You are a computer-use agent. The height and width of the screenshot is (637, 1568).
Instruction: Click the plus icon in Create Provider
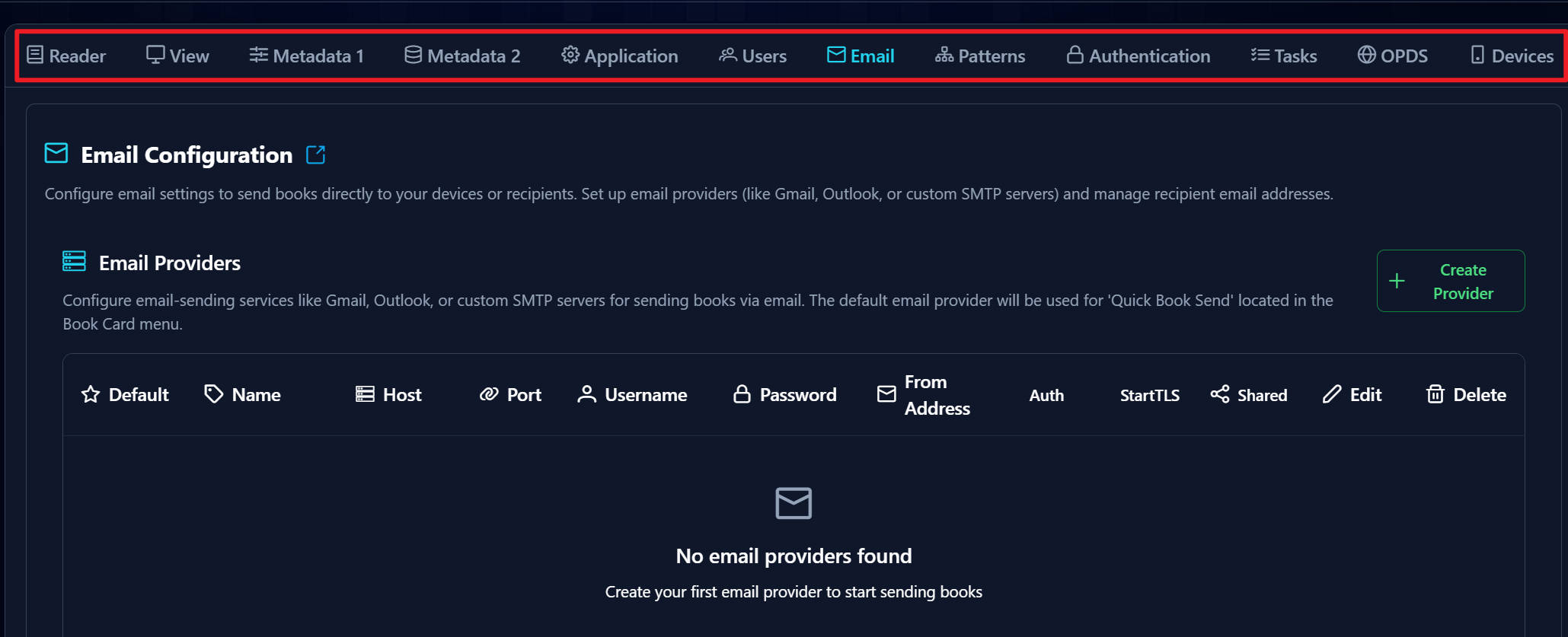pos(1397,281)
